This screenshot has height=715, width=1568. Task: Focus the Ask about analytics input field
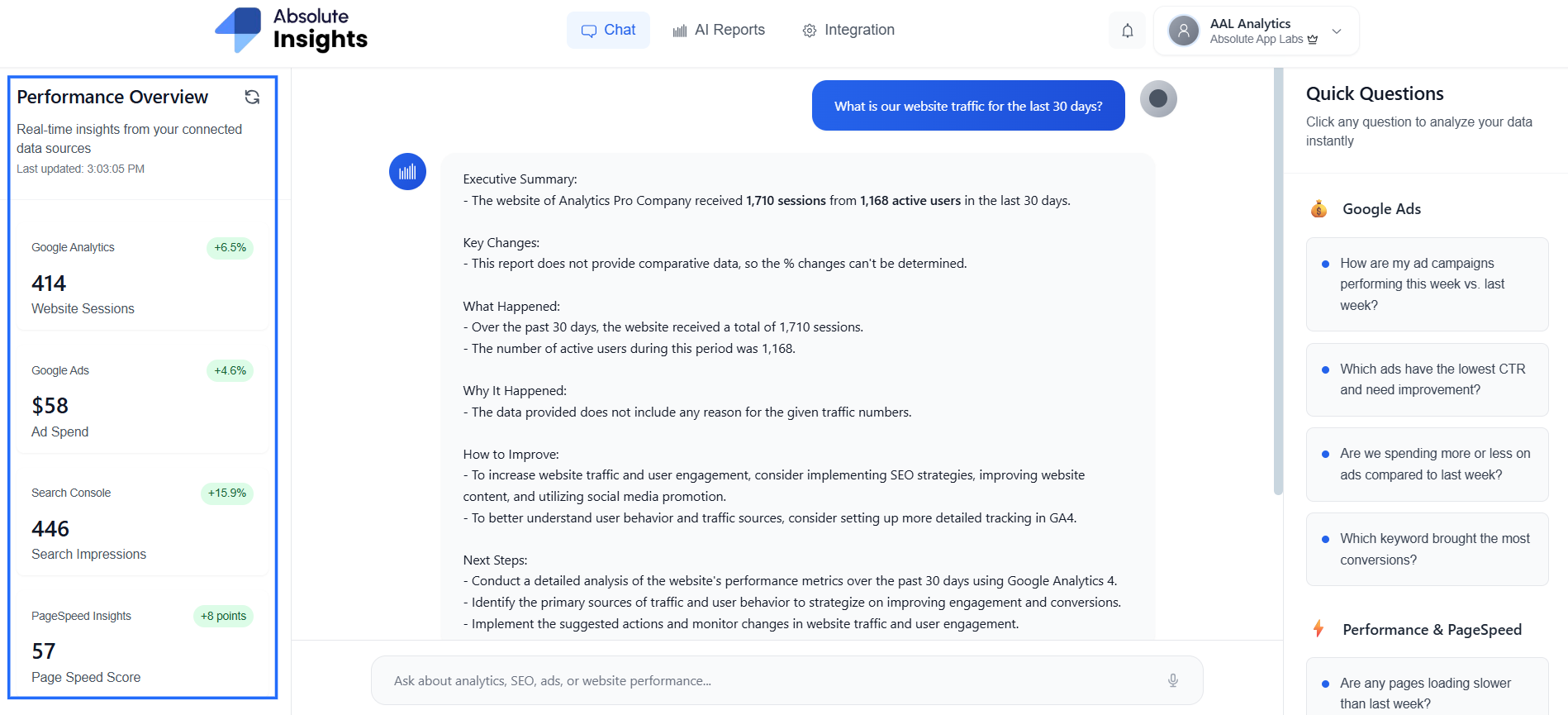768,680
